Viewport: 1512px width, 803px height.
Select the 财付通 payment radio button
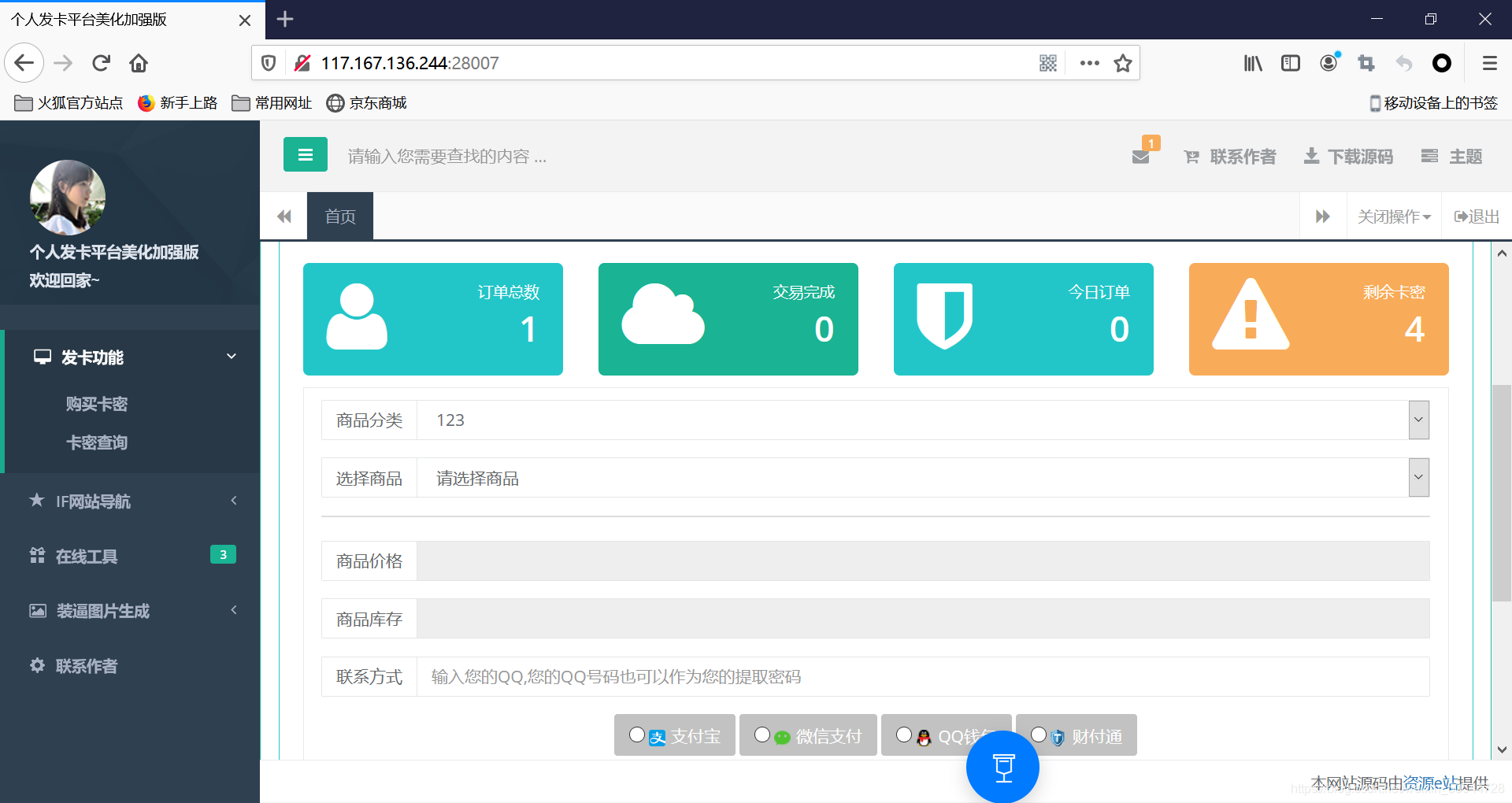[x=1039, y=735]
